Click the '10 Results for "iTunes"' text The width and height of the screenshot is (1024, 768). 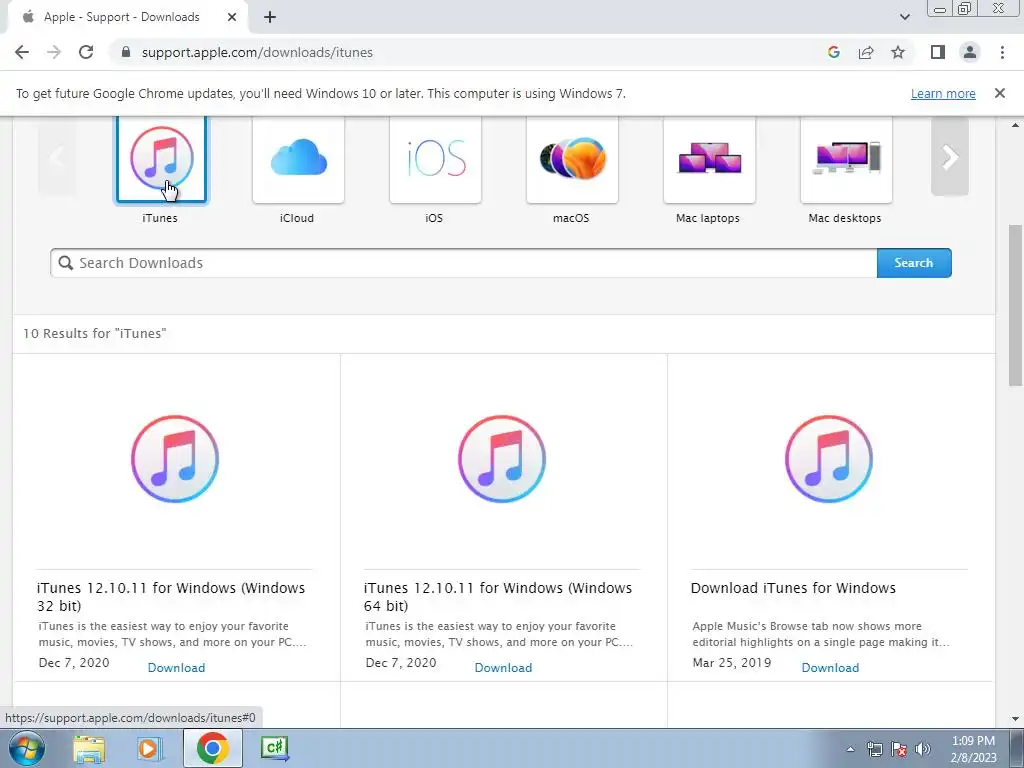click(x=95, y=333)
